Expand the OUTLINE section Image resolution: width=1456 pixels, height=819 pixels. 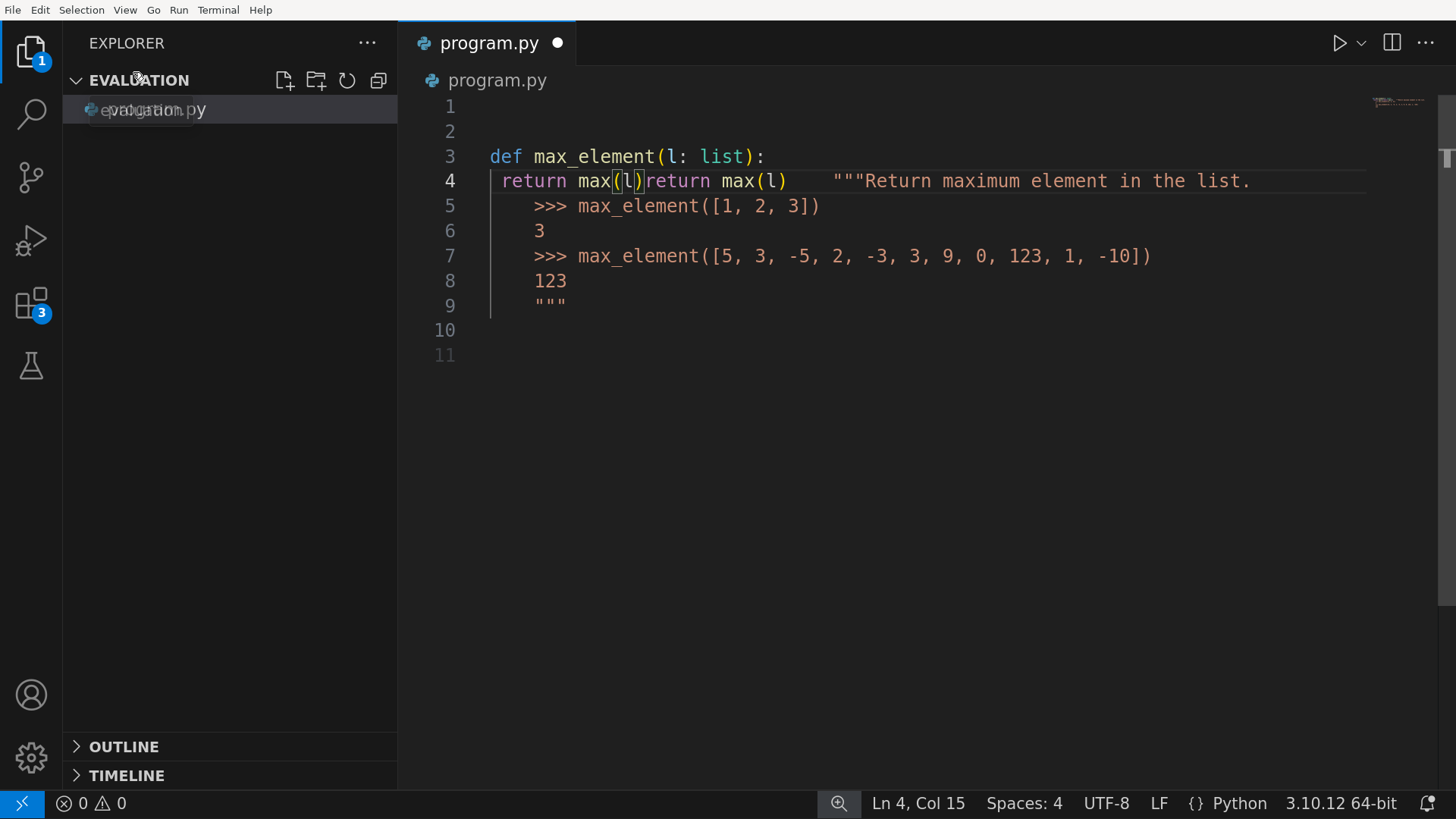pos(124,747)
